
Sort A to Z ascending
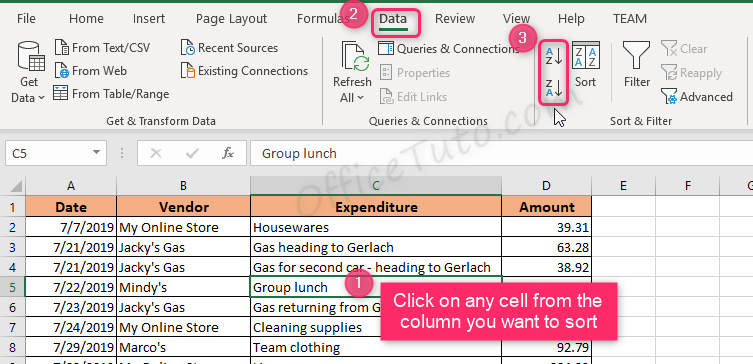[x=553, y=57]
